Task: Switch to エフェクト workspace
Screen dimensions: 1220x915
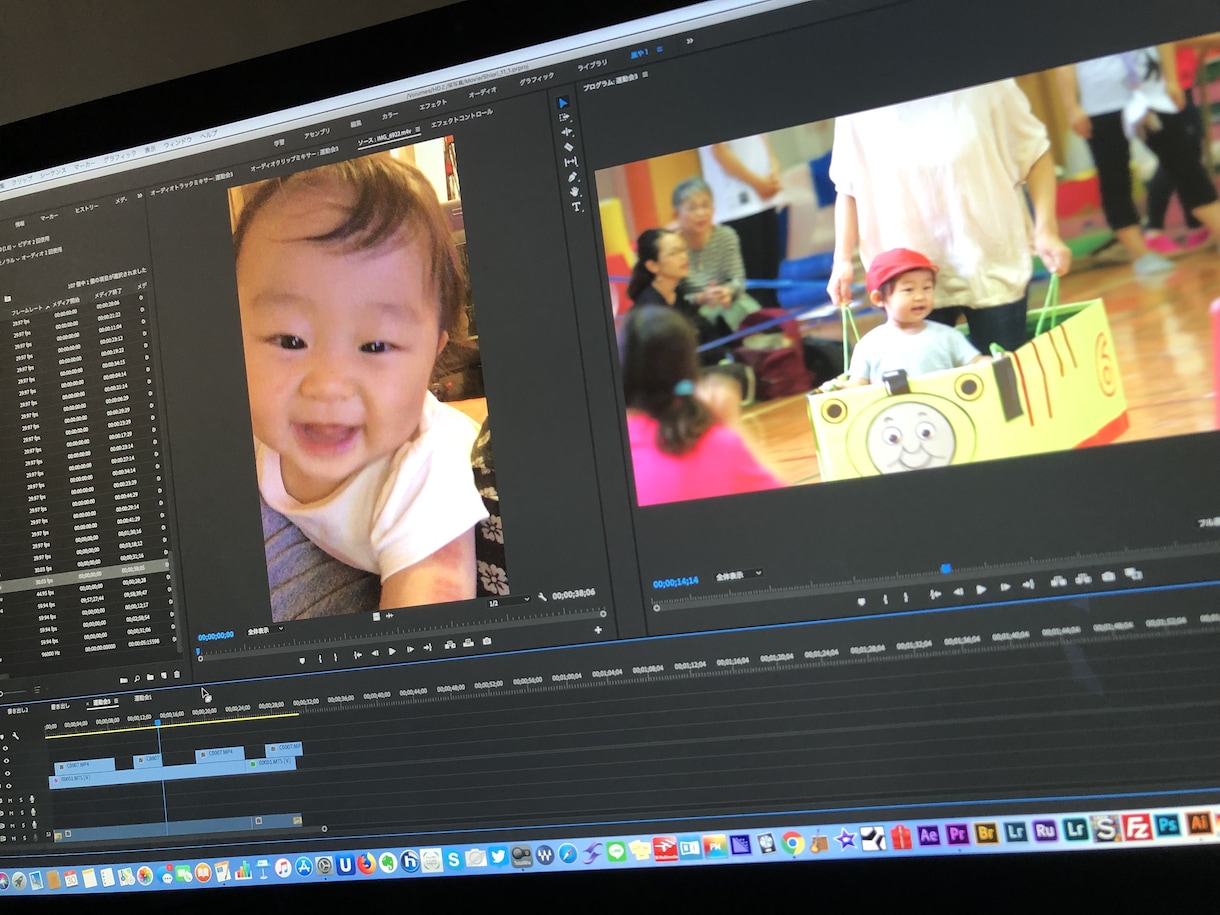Action: point(433,105)
